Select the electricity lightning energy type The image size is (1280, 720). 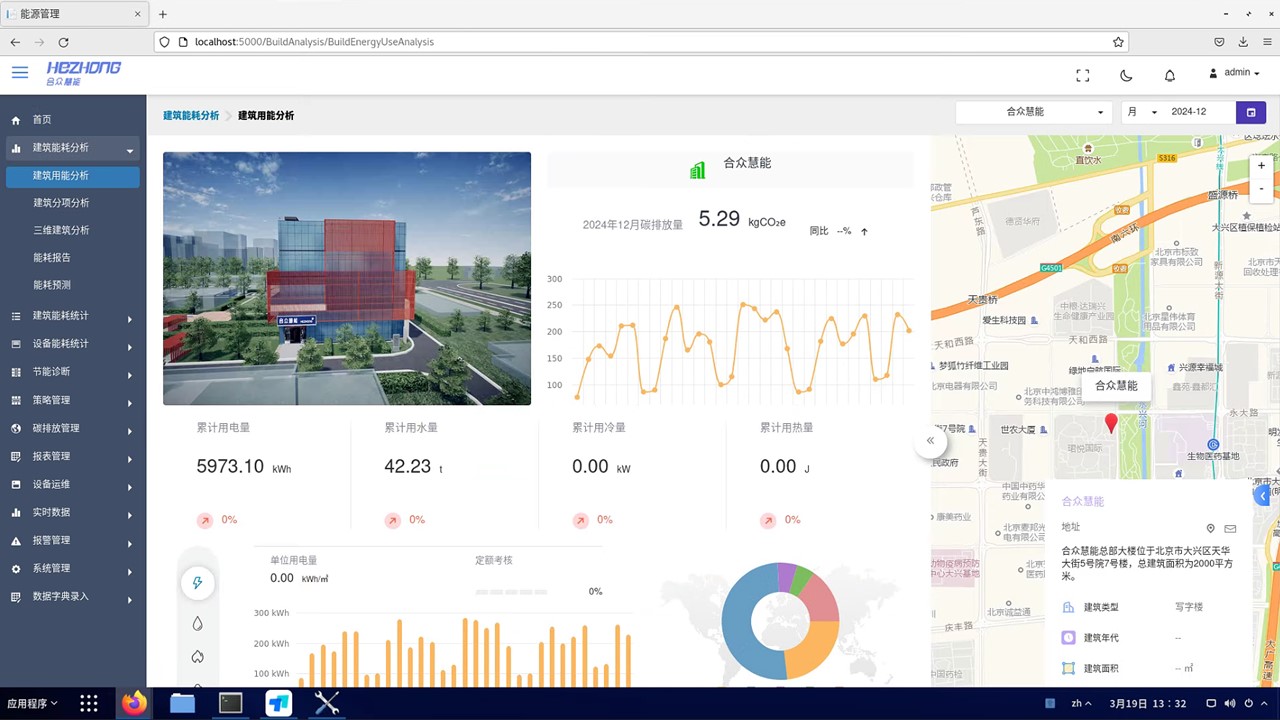pos(197,584)
